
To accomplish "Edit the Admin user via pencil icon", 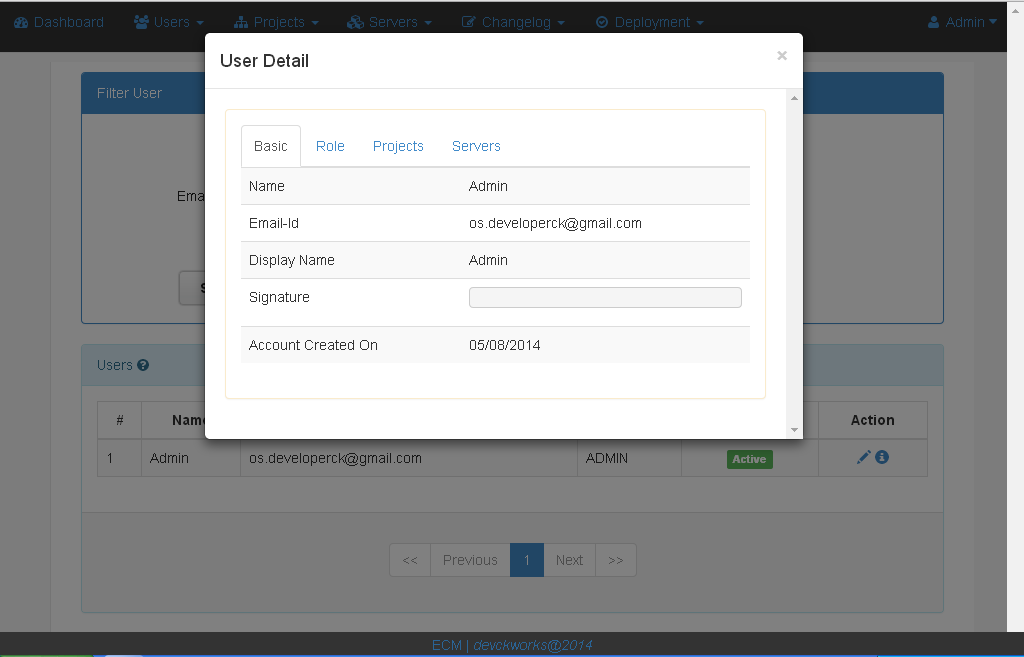I will [862, 457].
